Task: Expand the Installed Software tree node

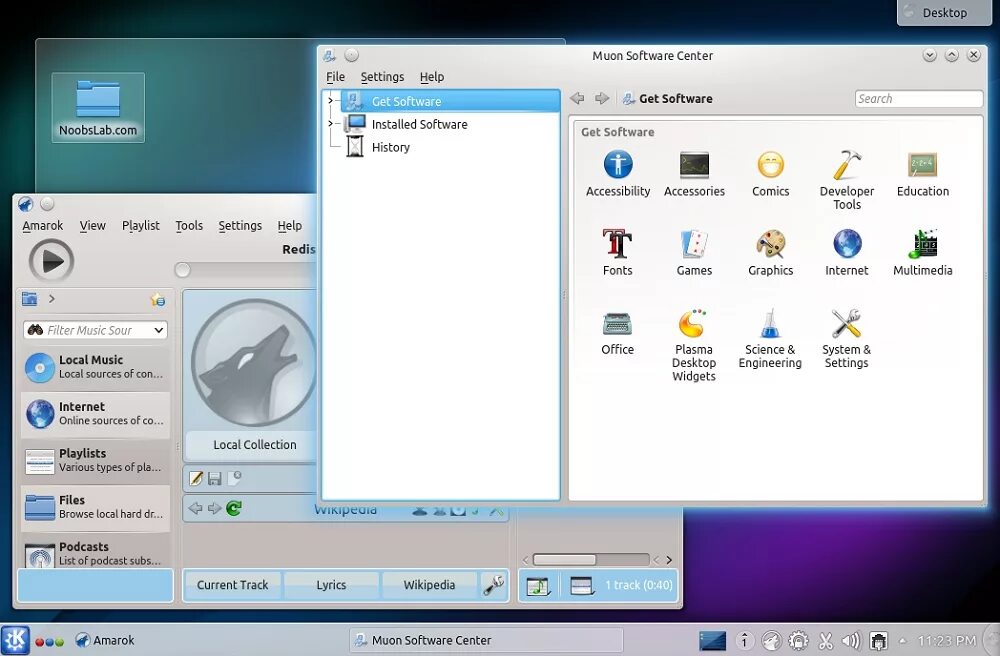Action: click(330, 124)
